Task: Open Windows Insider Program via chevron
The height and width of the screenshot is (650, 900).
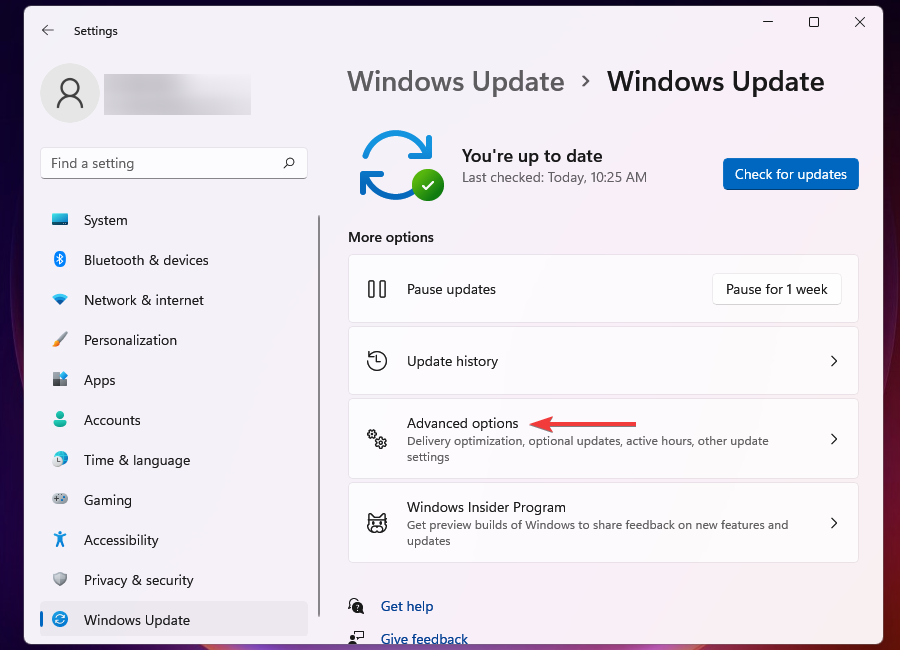Action: pos(834,523)
